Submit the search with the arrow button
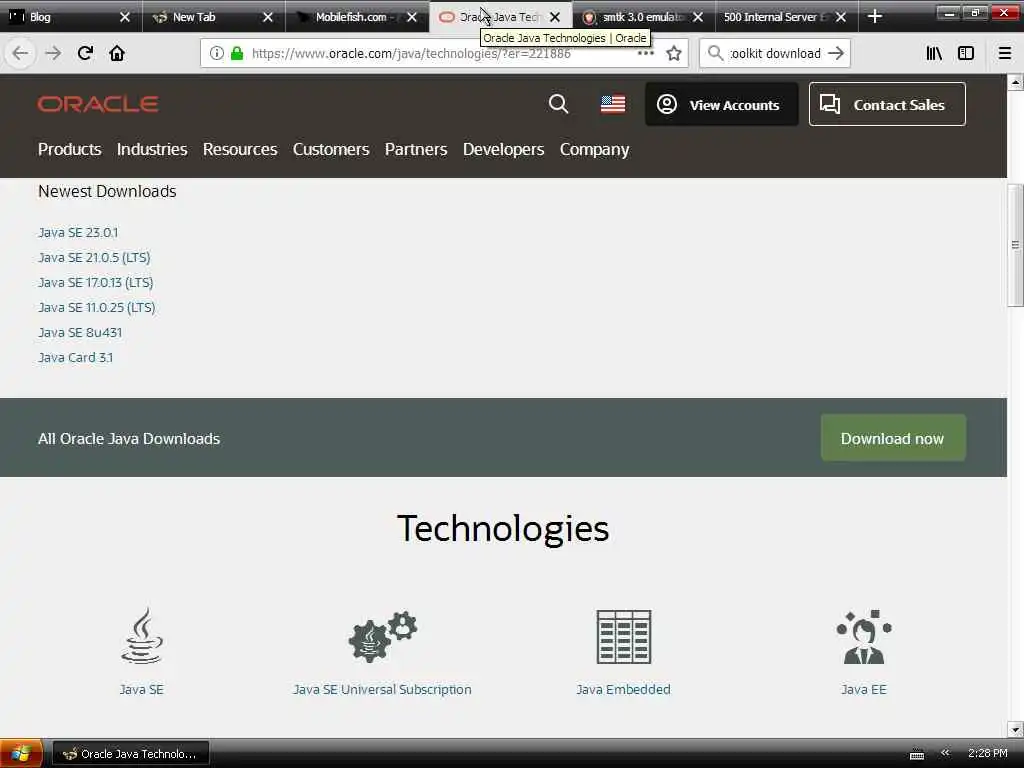The image size is (1024, 768). 836,53
